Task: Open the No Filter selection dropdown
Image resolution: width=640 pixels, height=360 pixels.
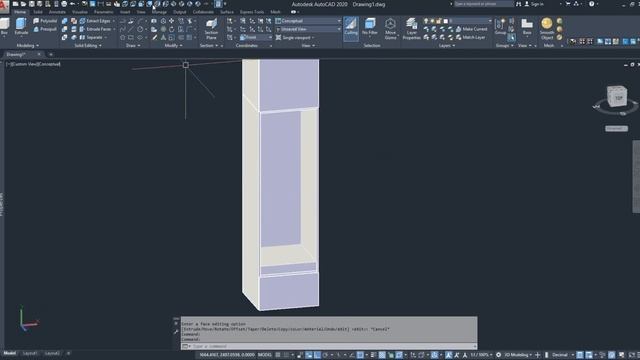Action: (x=369, y=27)
